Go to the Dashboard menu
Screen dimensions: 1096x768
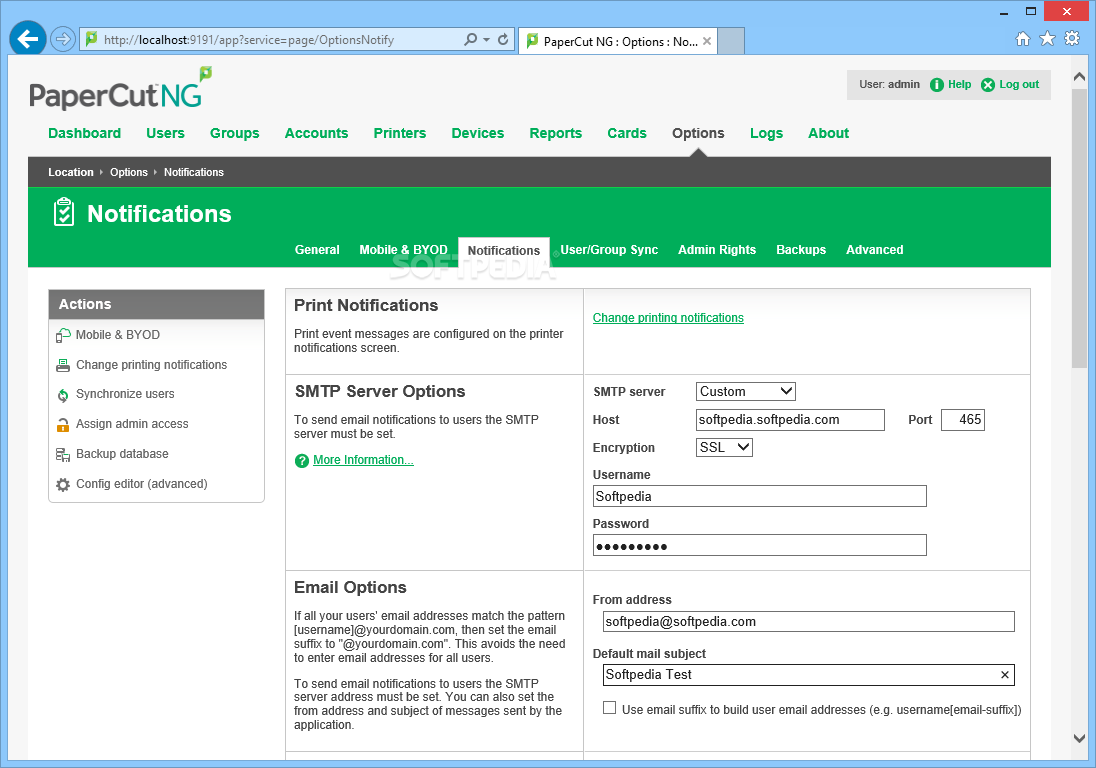click(x=85, y=133)
